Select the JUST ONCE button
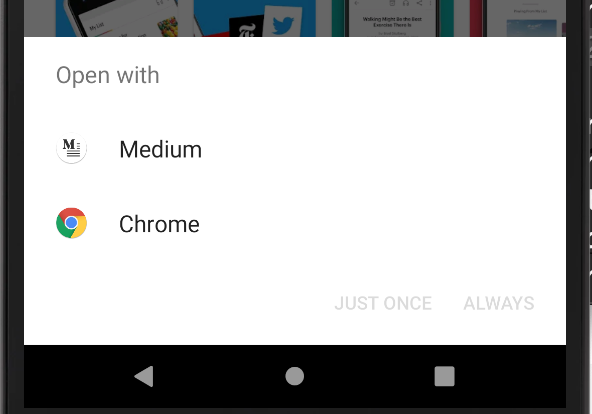The height and width of the screenshot is (414, 592). 383,303
